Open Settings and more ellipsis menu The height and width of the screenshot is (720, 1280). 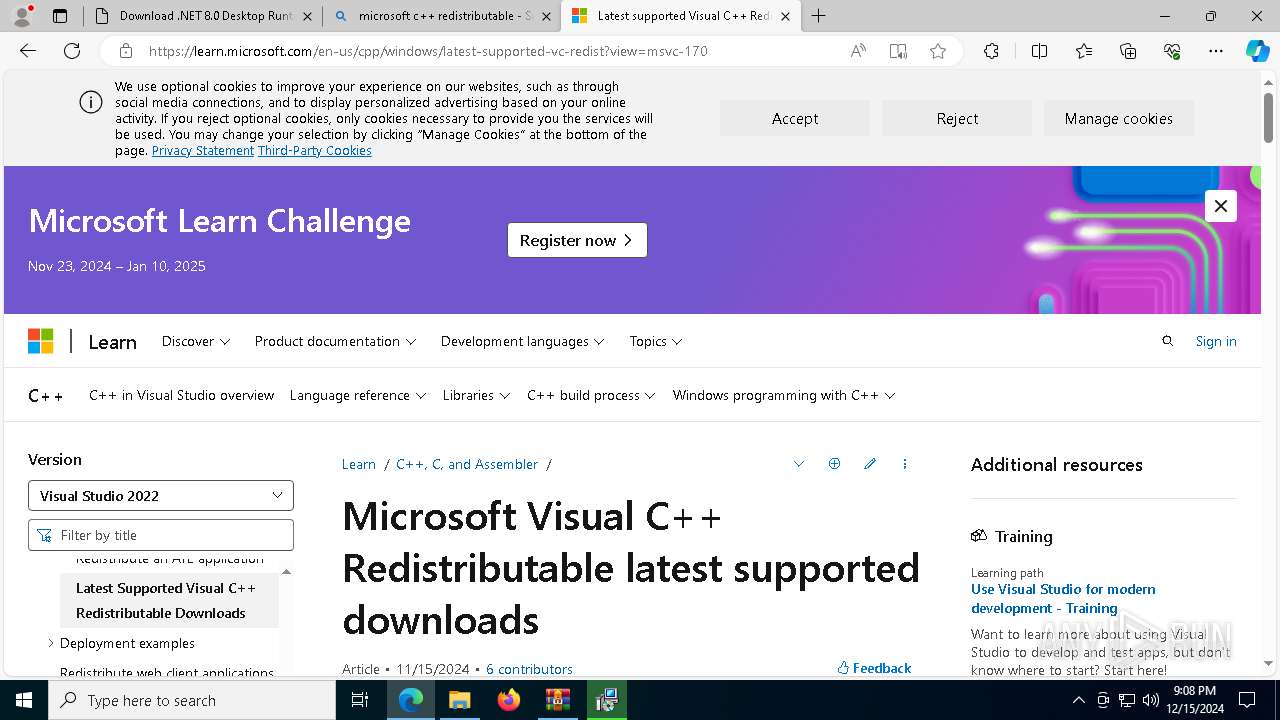pyautogui.click(x=1216, y=51)
